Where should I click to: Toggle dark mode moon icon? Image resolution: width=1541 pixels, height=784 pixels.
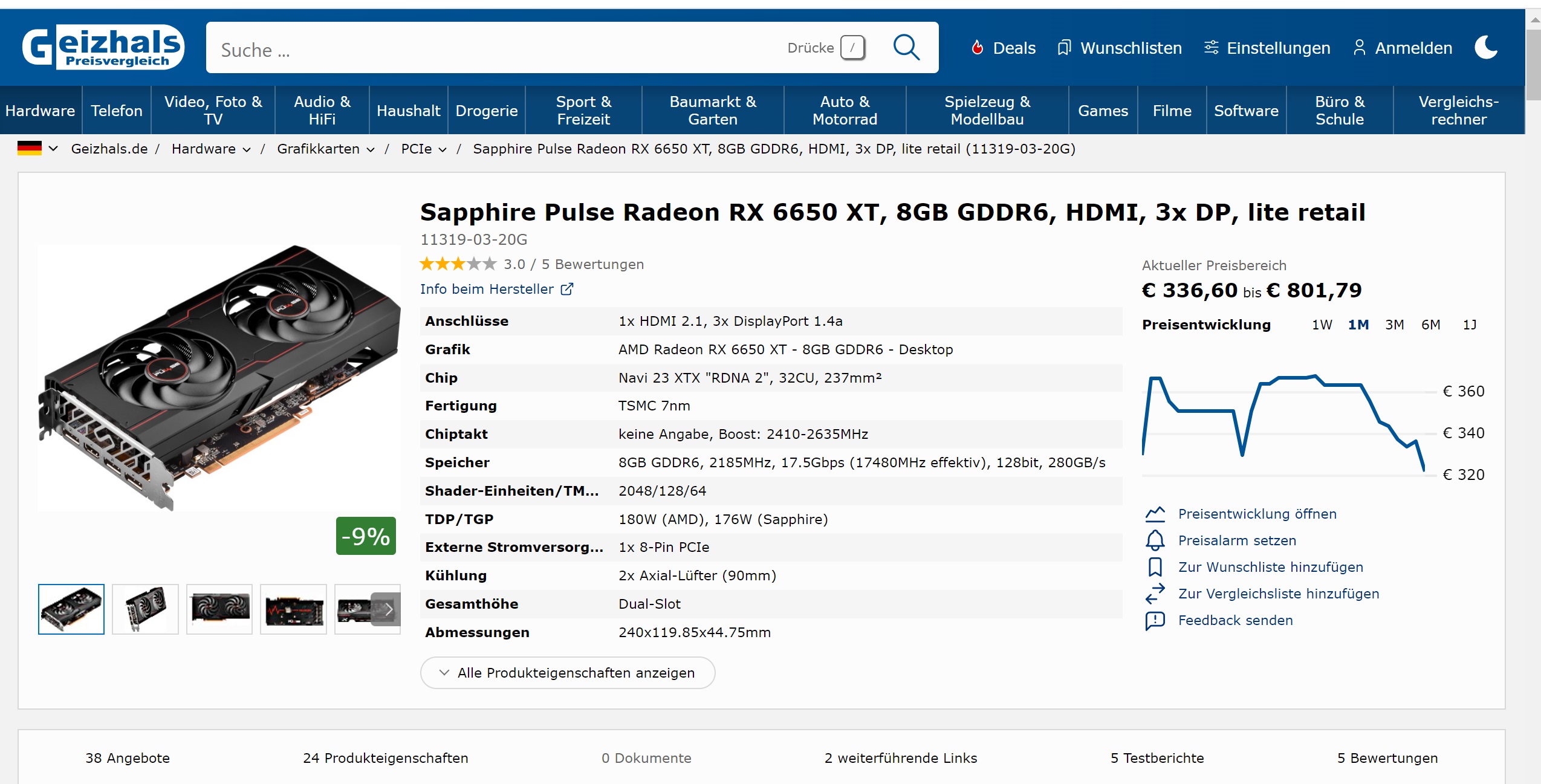pos(1485,48)
